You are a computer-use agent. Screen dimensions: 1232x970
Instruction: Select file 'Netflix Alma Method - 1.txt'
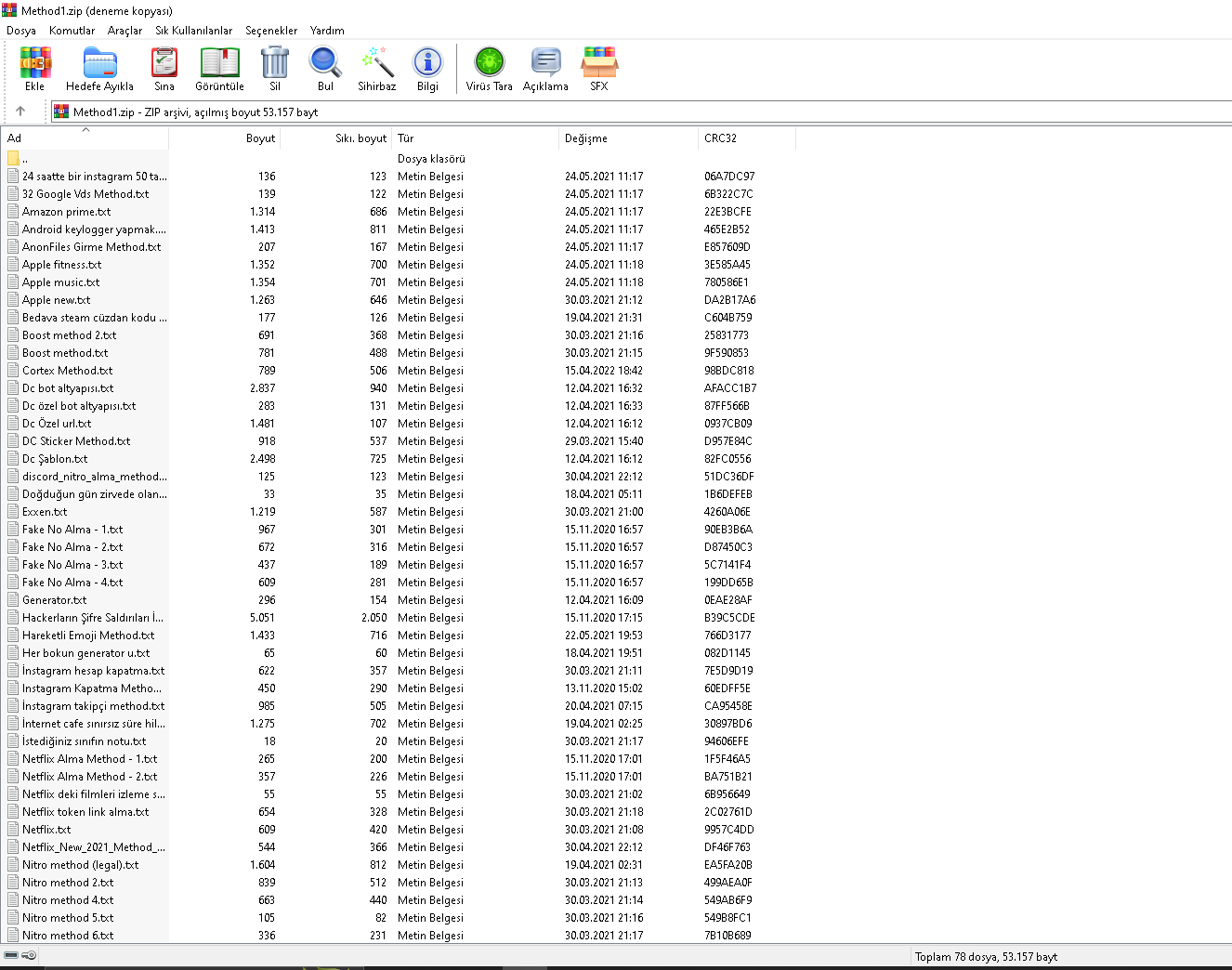(x=89, y=759)
